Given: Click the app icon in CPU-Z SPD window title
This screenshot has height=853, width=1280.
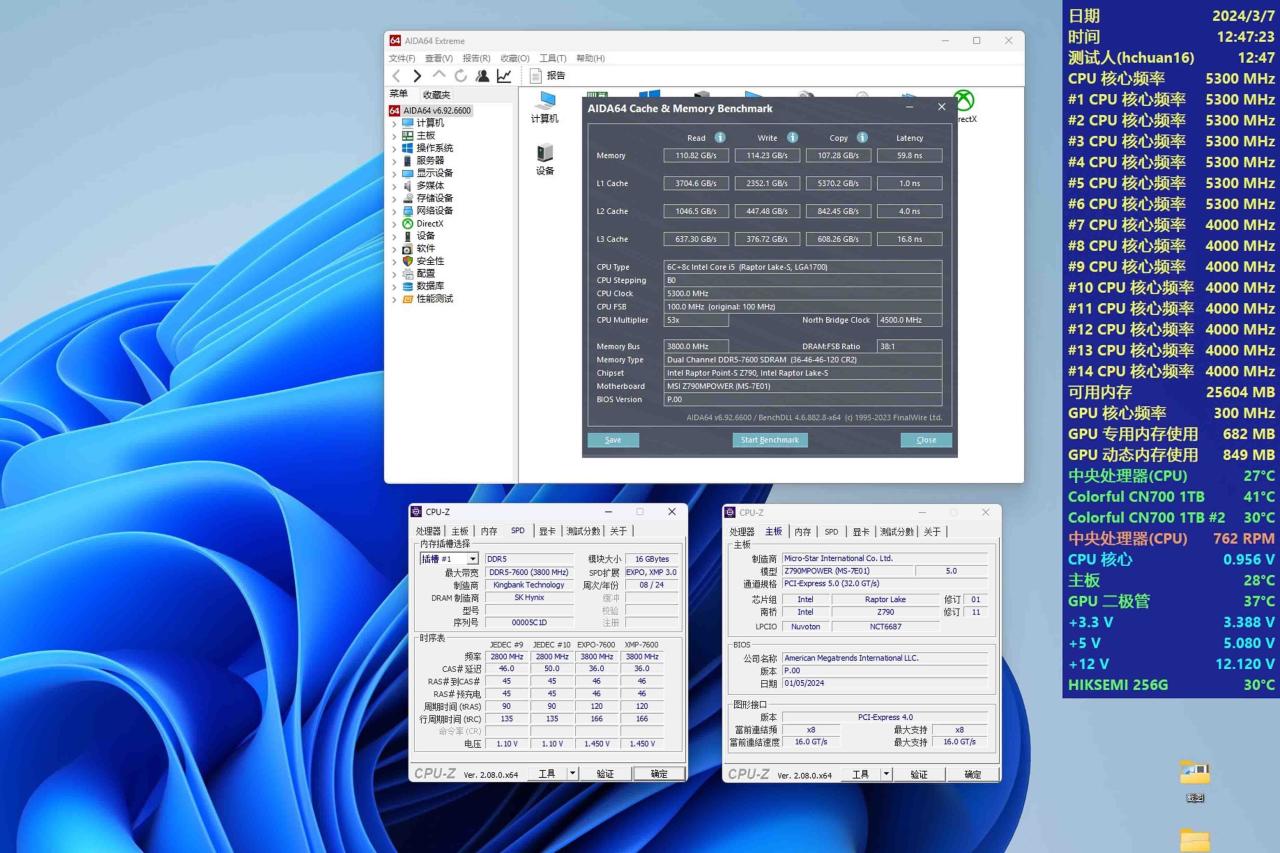Looking at the screenshot, I should pyautogui.click(x=416, y=512).
